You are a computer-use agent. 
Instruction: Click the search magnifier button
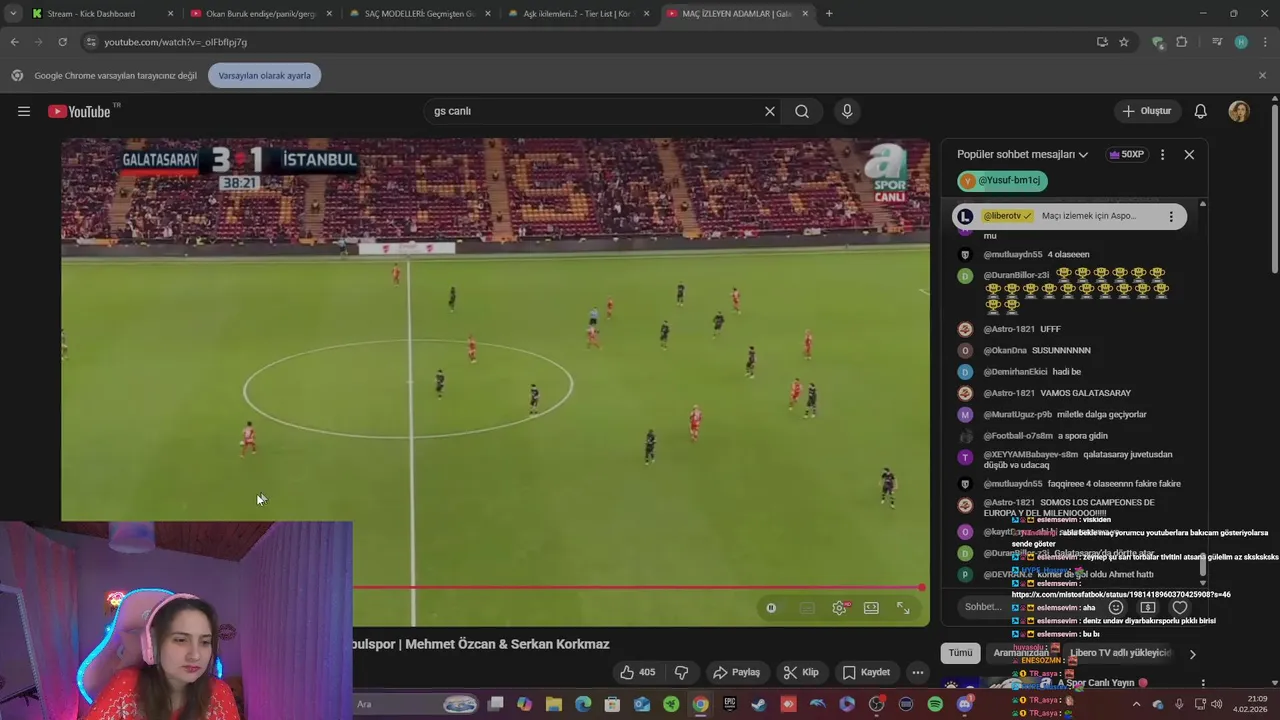click(x=802, y=111)
